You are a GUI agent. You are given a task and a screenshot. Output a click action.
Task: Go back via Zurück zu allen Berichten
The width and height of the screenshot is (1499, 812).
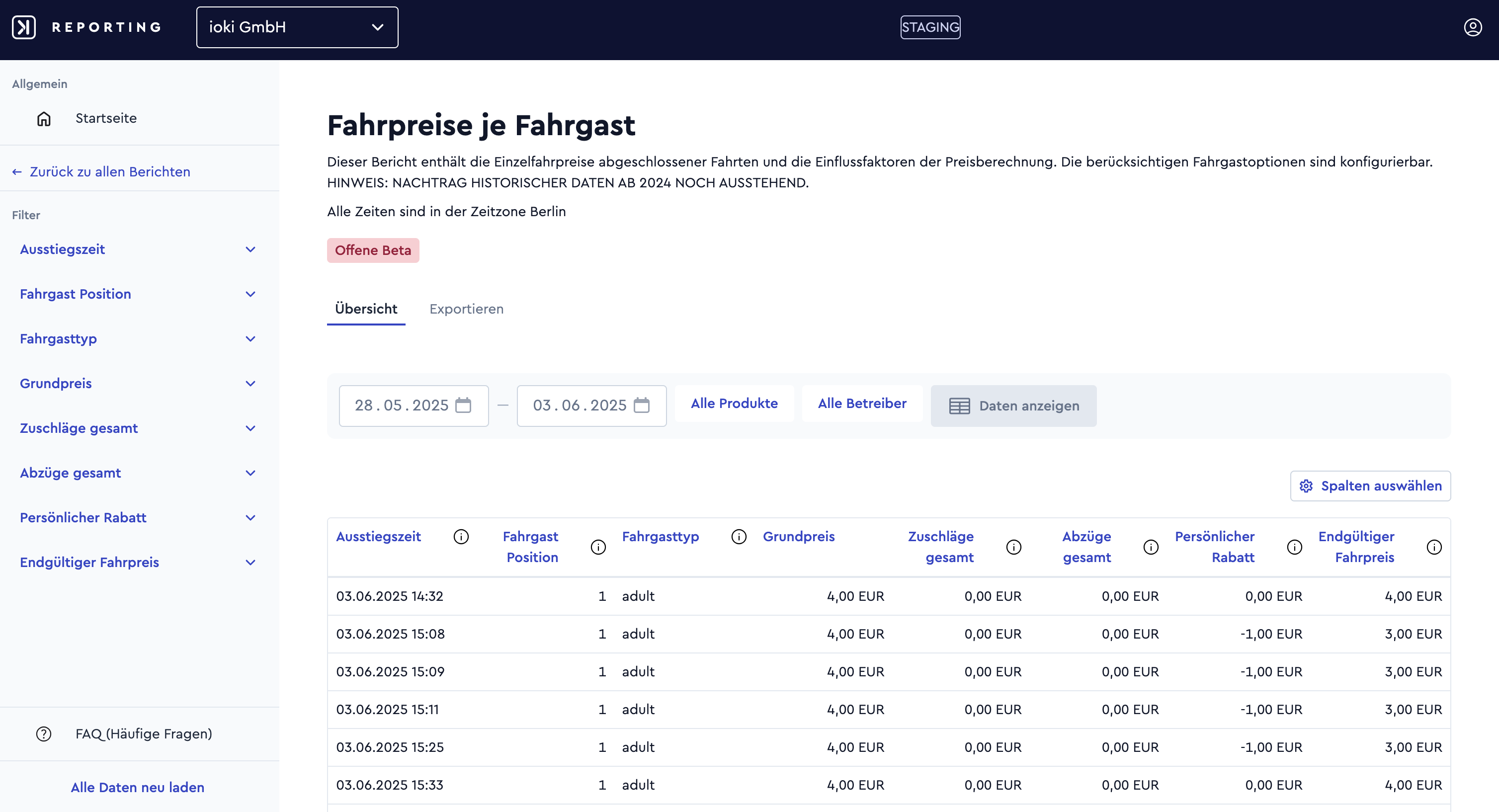click(101, 172)
